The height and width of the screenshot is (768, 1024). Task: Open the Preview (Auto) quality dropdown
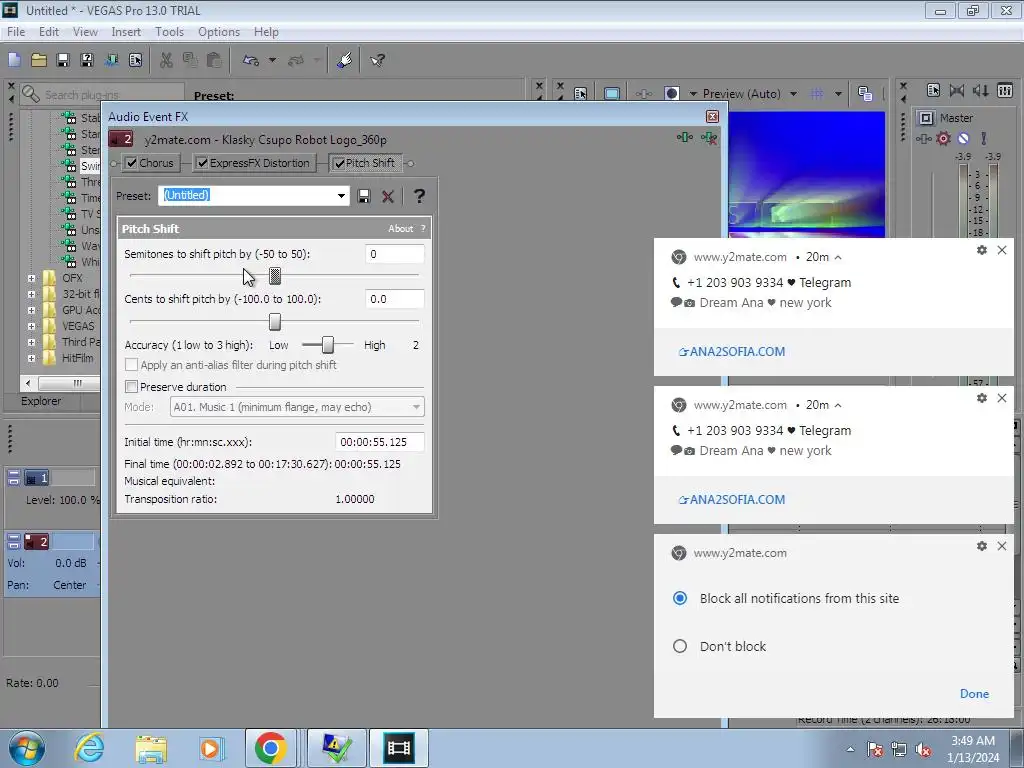[793, 94]
